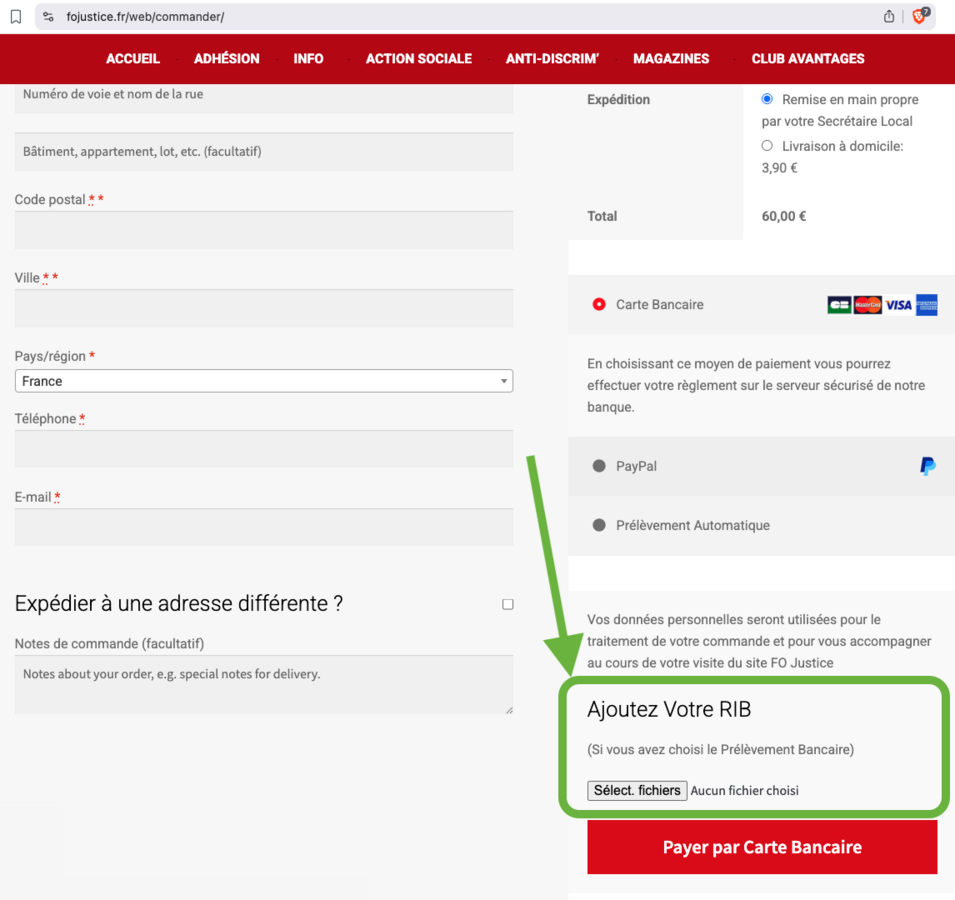Select Remise en main propre shipping option
Viewport: 955px width, 900px height.
click(767, 99)
